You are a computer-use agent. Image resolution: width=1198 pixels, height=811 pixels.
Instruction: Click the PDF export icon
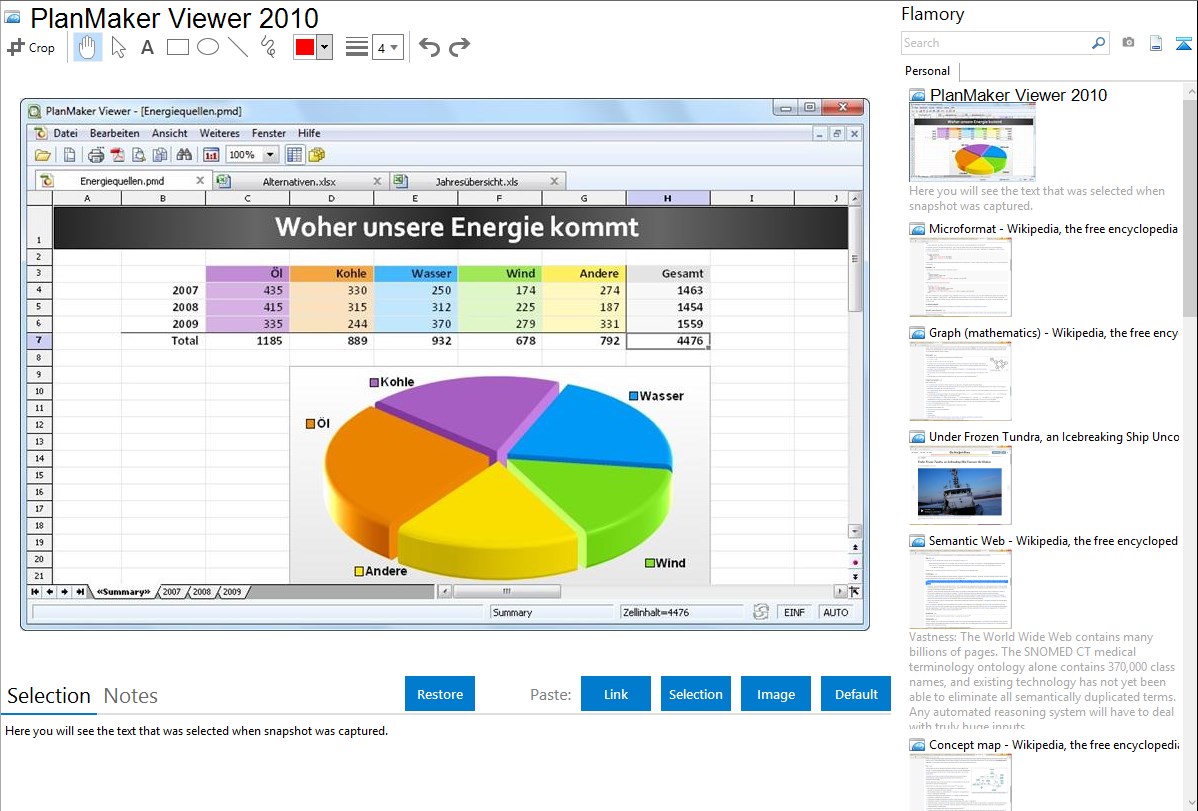point(117,155)
